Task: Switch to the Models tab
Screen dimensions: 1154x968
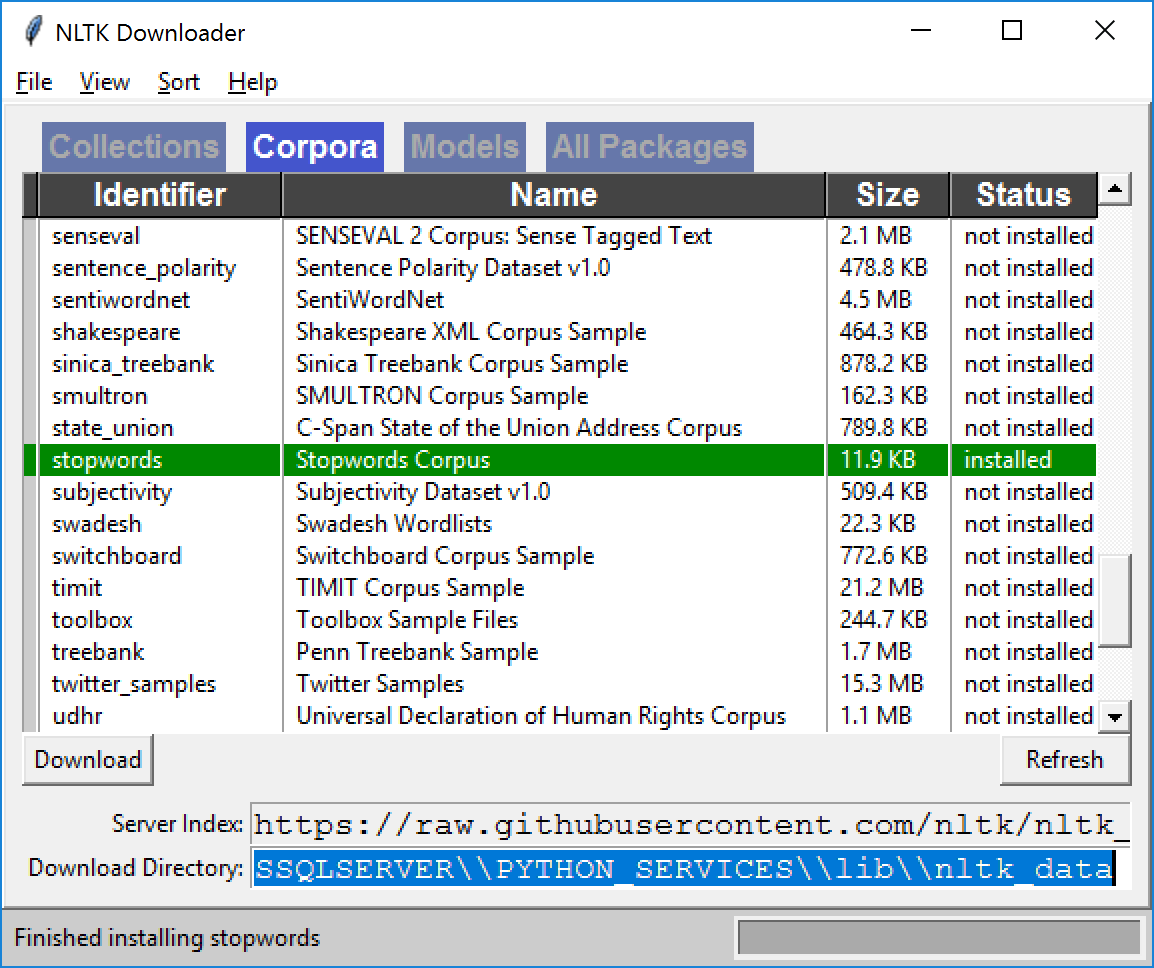Action: pyautogui.click(x=464, y=147)
